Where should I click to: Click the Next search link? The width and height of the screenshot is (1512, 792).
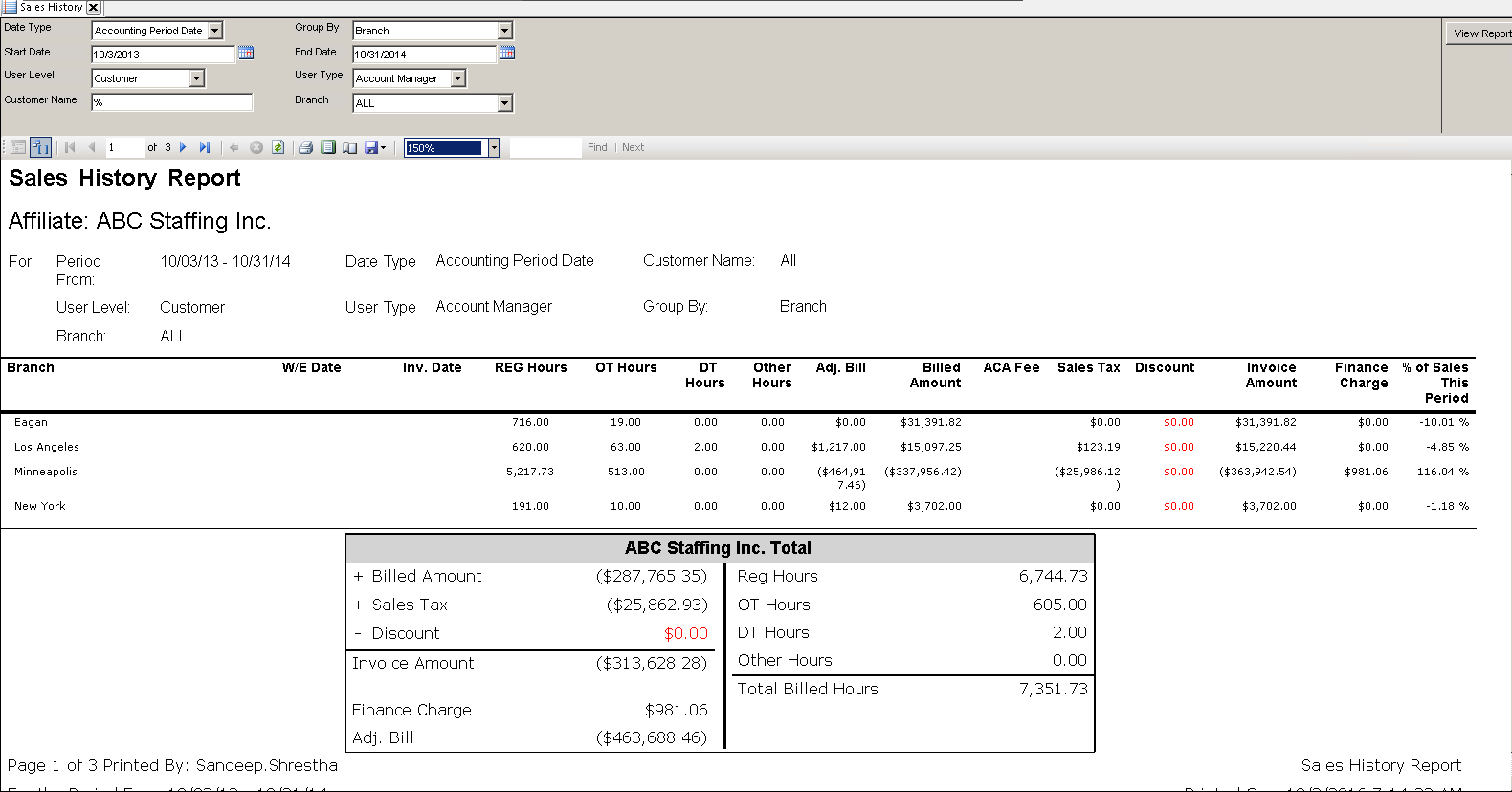[633, 147]
